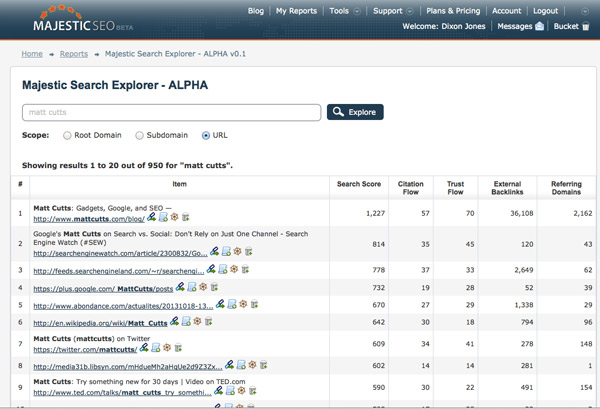Select the Subdomain scope radio button
Screen dimensions: 600x409
pos(140,135)
